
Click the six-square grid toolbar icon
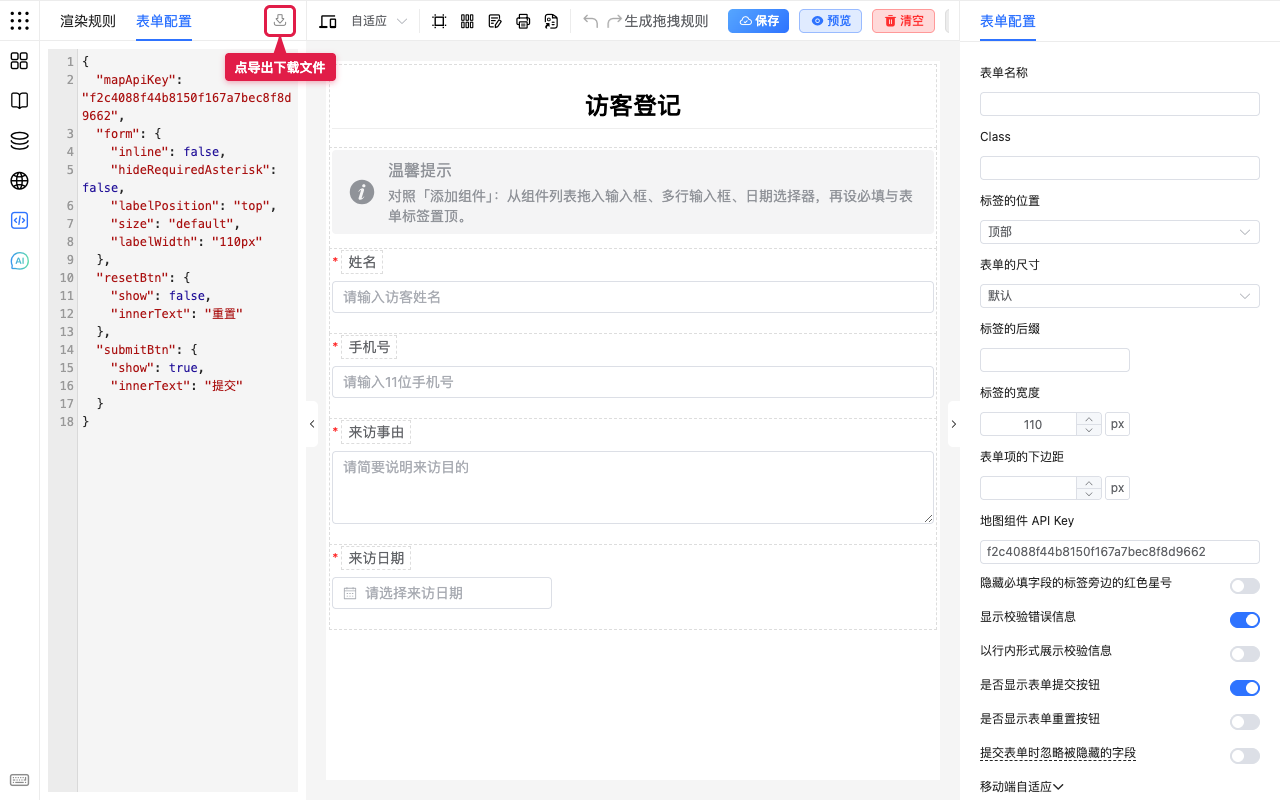pos(467,21)
